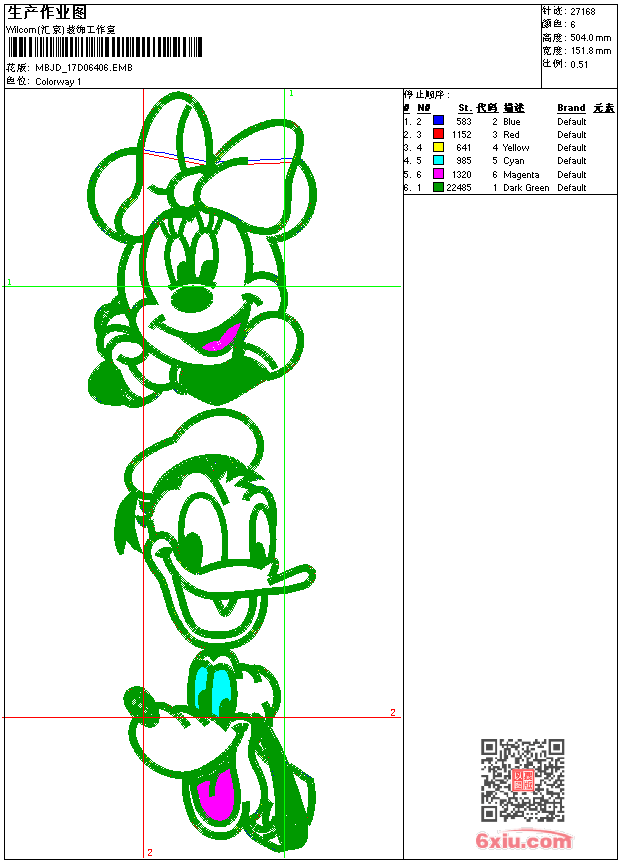620x860 pixels.
Task: Click the 'Cyan' description text
Action: tap(514, 161)
